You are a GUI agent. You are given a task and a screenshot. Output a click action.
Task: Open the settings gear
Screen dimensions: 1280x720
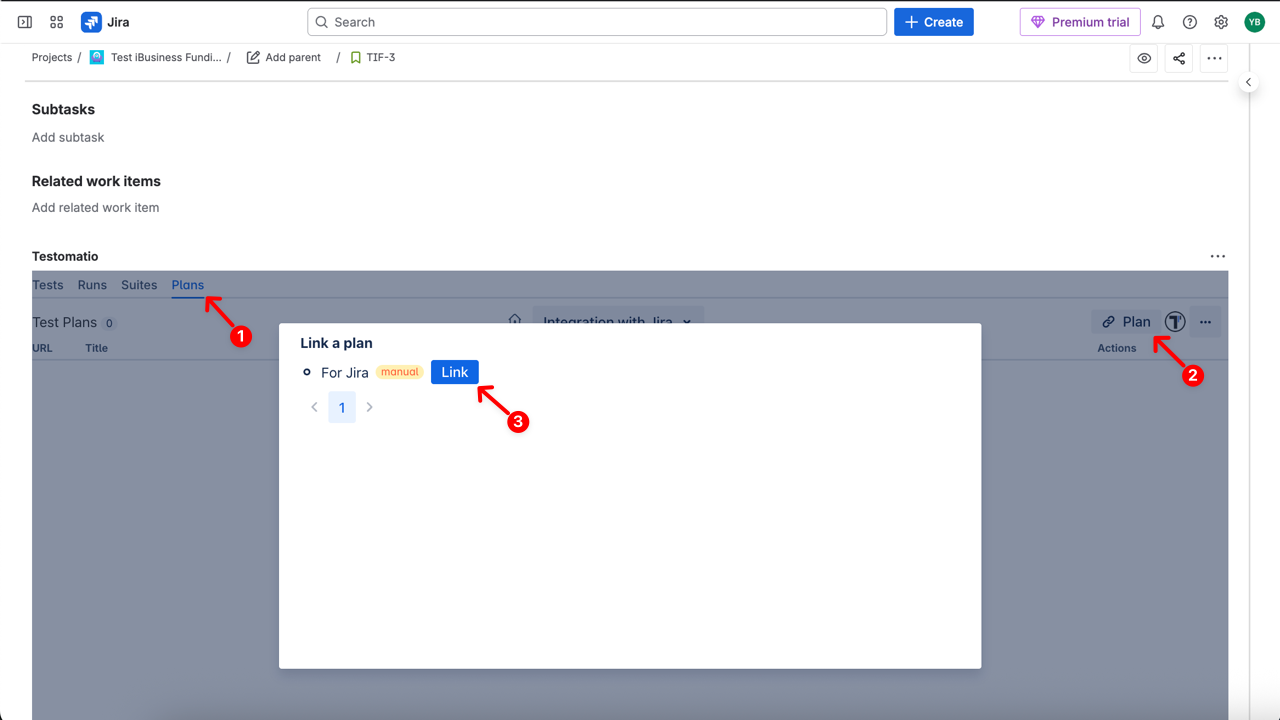1221,22
